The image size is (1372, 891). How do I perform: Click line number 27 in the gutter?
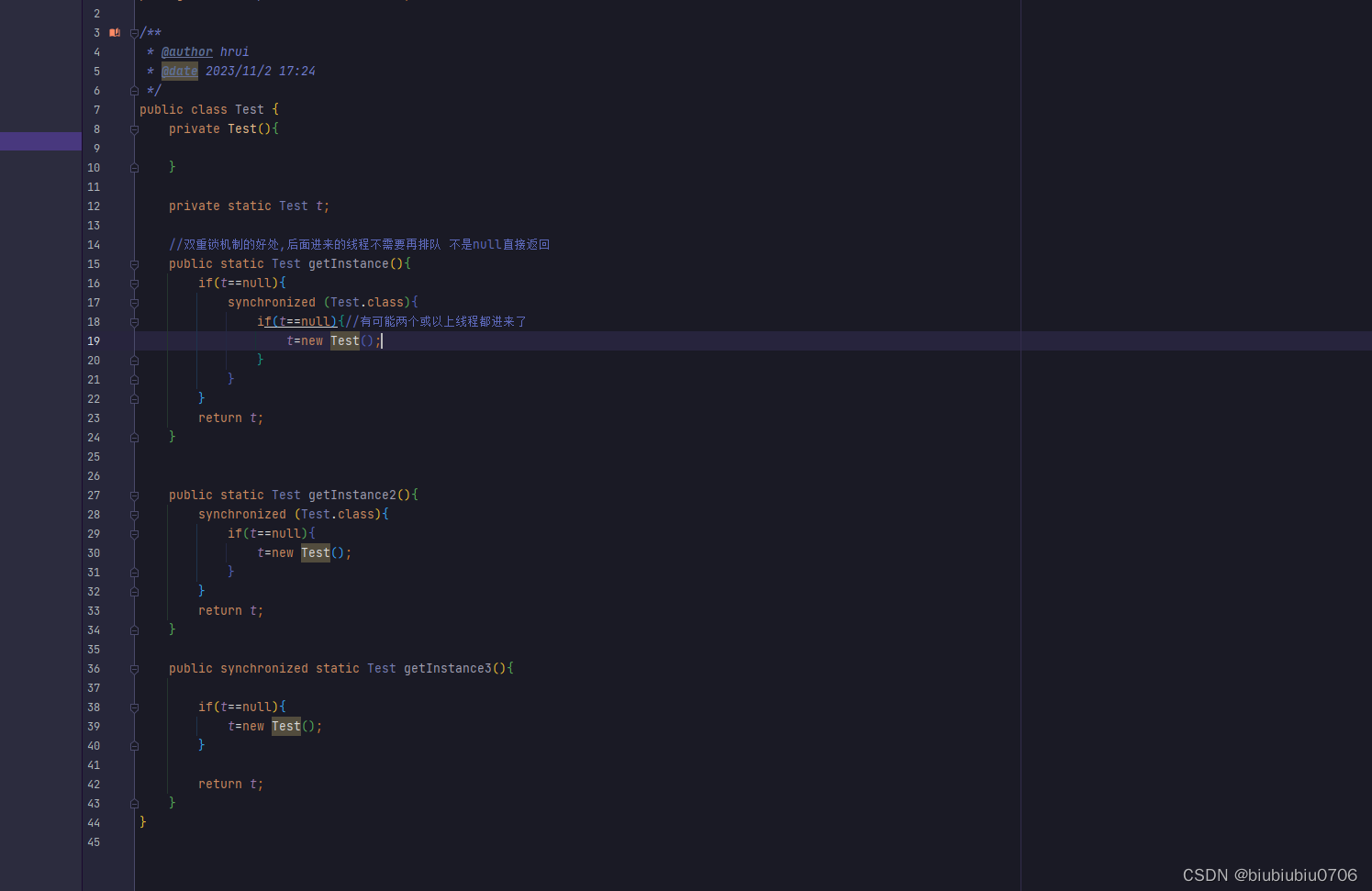[x=94, y=496]
